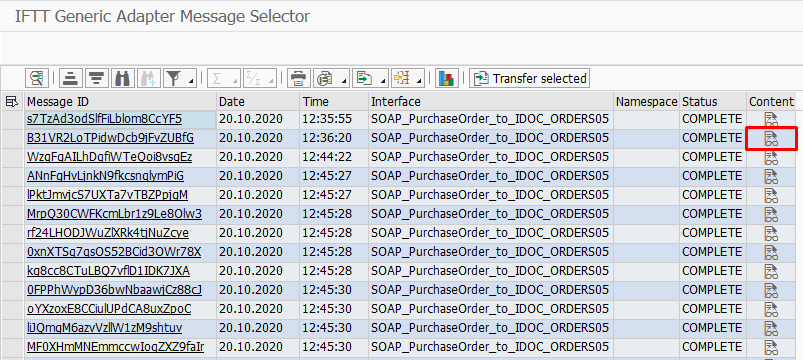Image resolution: width=803 pixels, height=360 pixels.
Task: Open message link kg8cc8CTuLBQ7vflD1IDK7JXA
Action: pos(109,271)
